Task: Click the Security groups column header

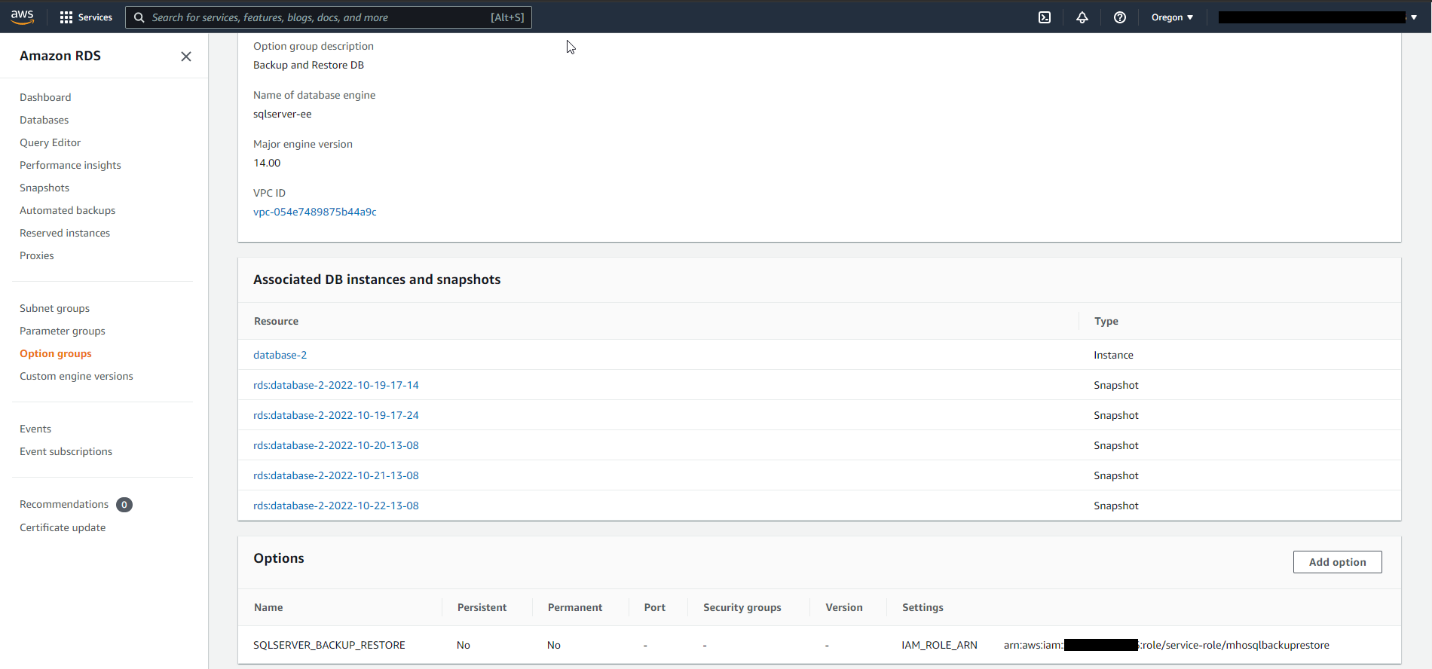Action: pos(742,607)
